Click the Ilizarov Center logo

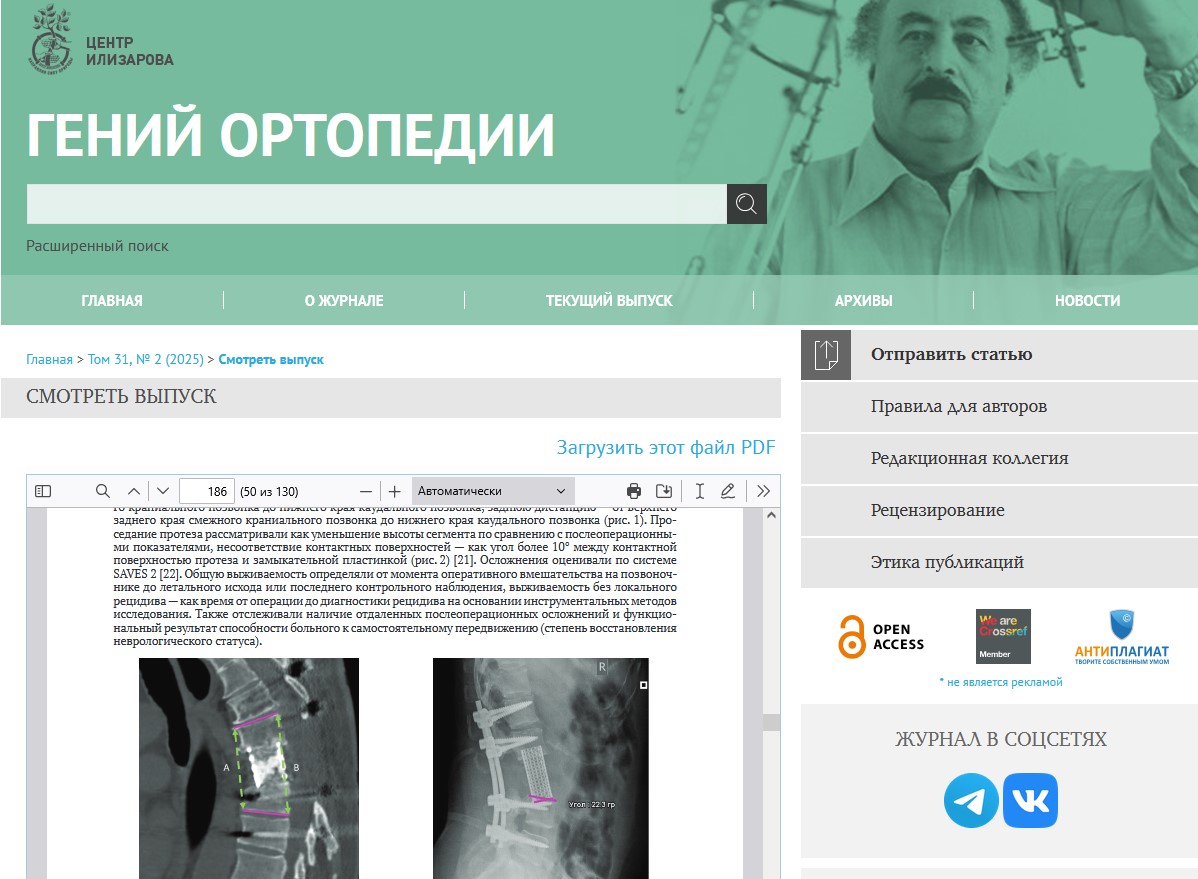(x=101, y=41)
